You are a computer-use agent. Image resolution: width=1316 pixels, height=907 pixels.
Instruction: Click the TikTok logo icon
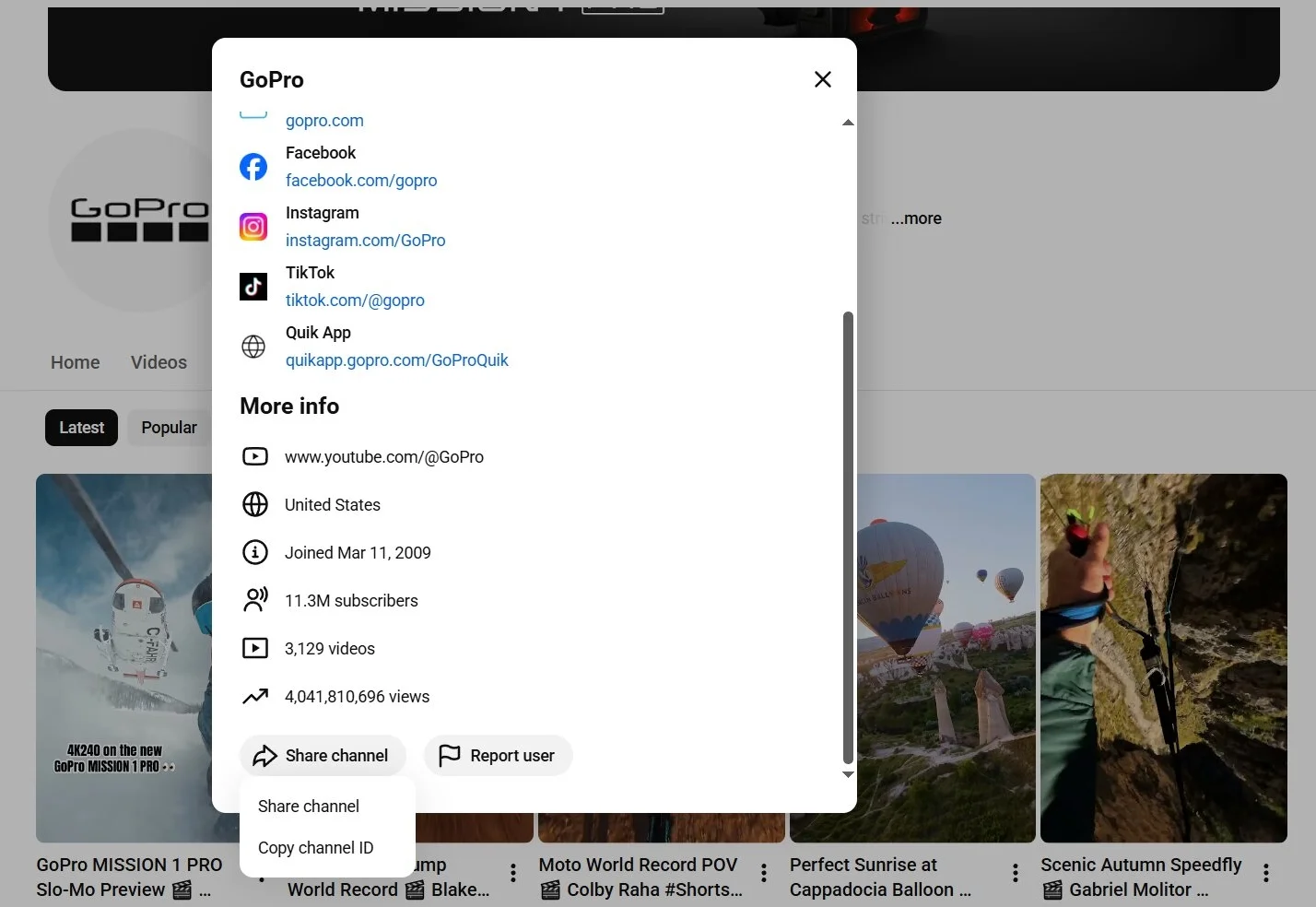(x=253, y=287)
